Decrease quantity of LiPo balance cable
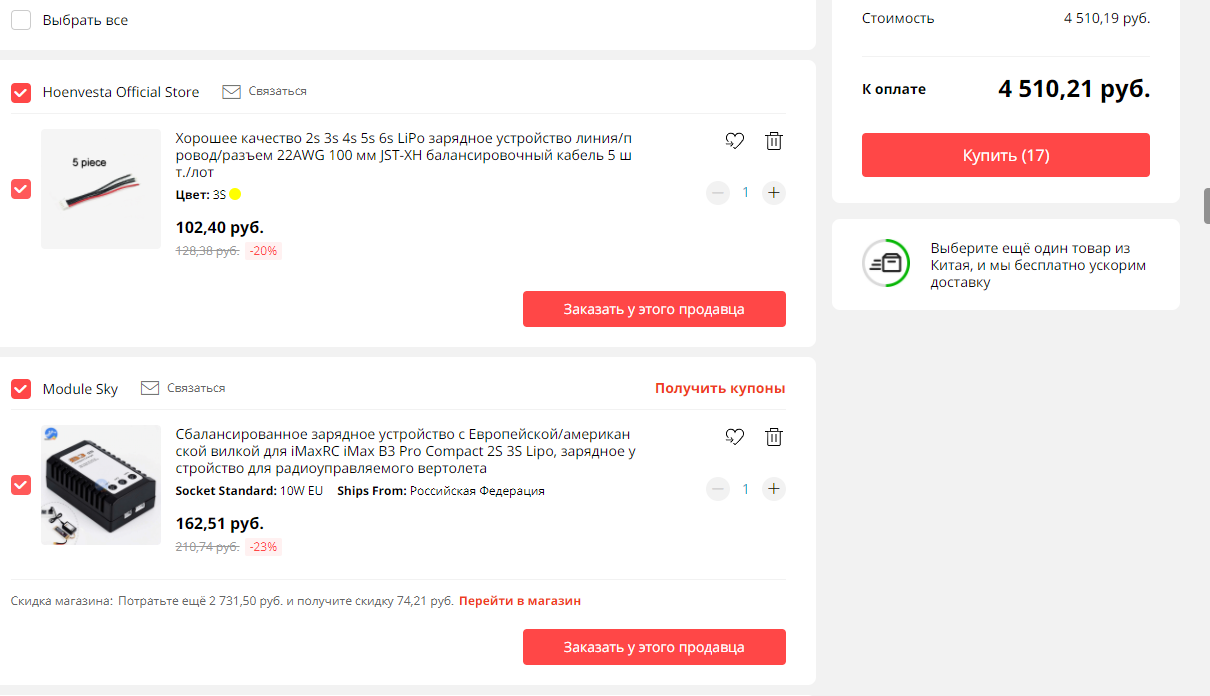This screenshot has width=1210, height=696. click(718, 193)
